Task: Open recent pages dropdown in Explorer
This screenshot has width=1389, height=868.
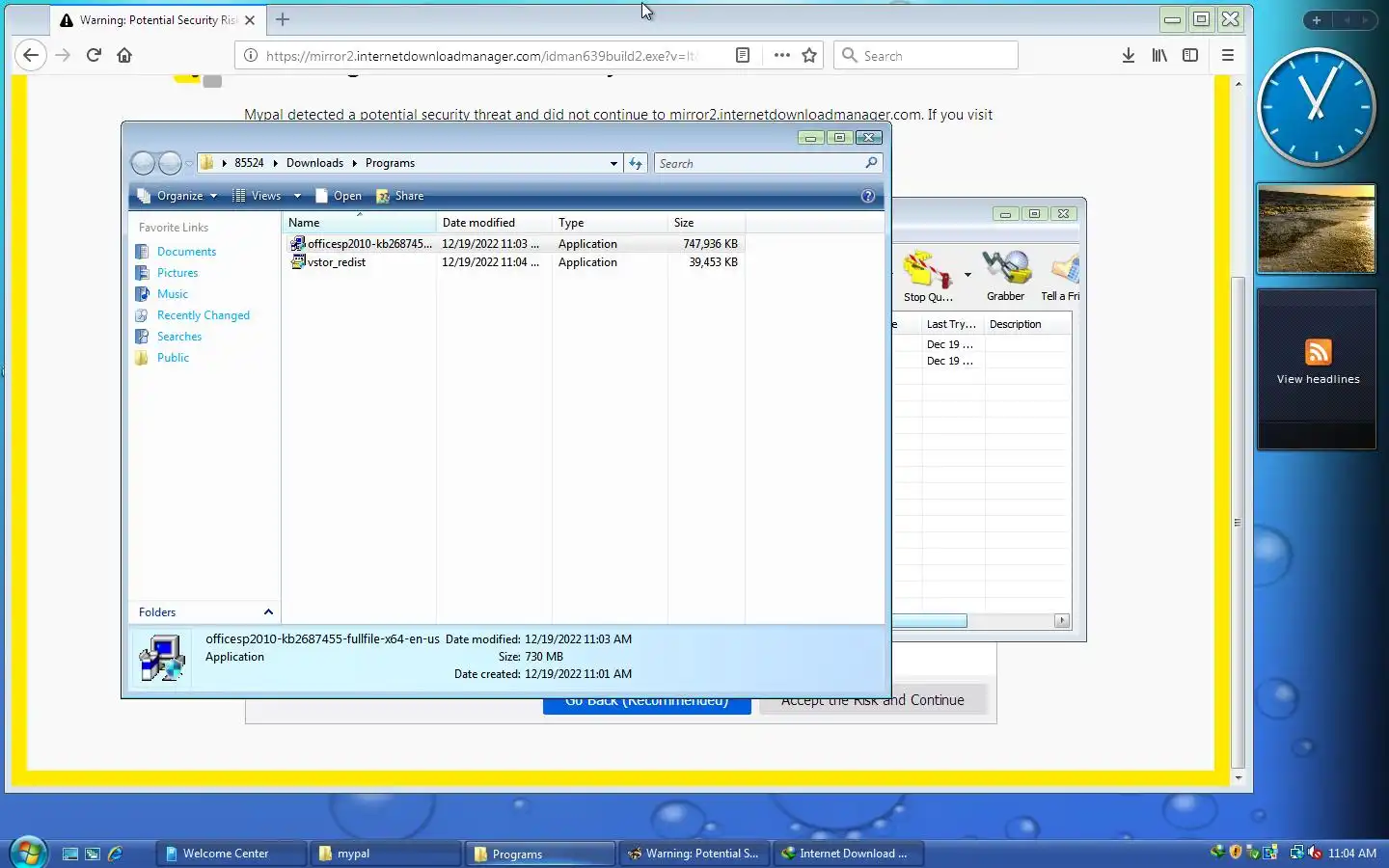Action: click(x=188, y=163)
